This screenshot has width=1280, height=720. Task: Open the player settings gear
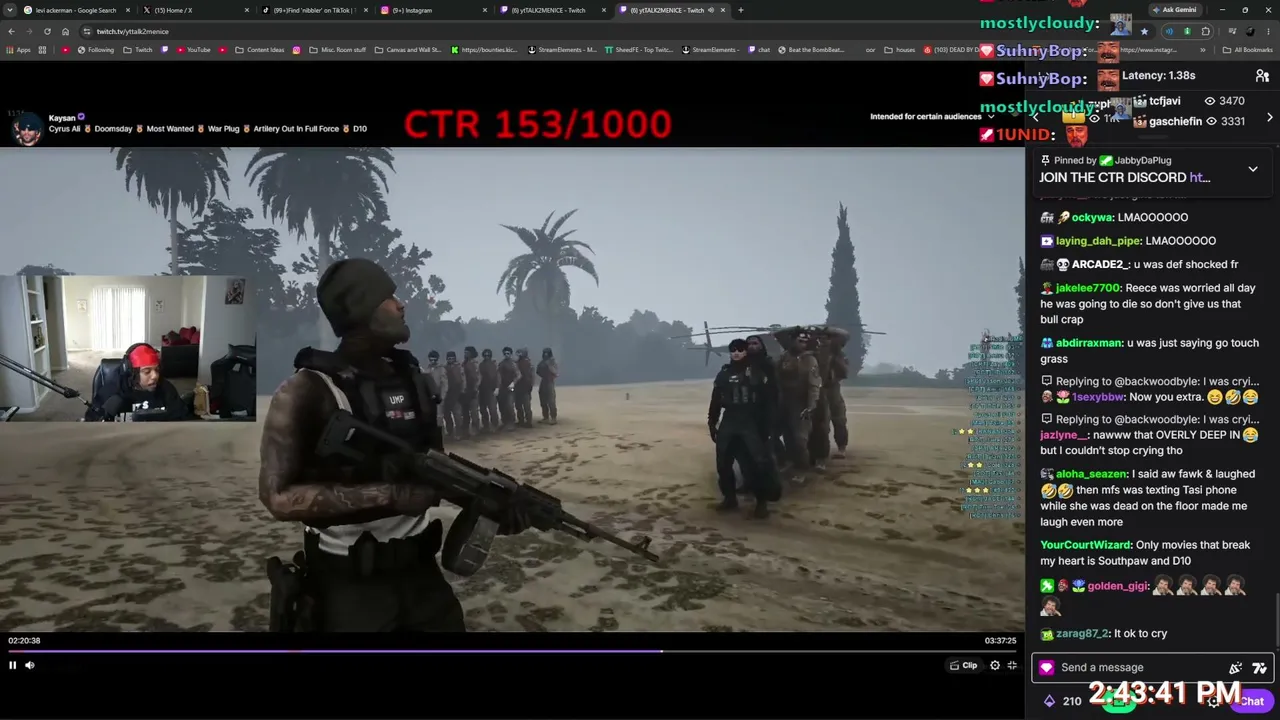pos(995,665)
